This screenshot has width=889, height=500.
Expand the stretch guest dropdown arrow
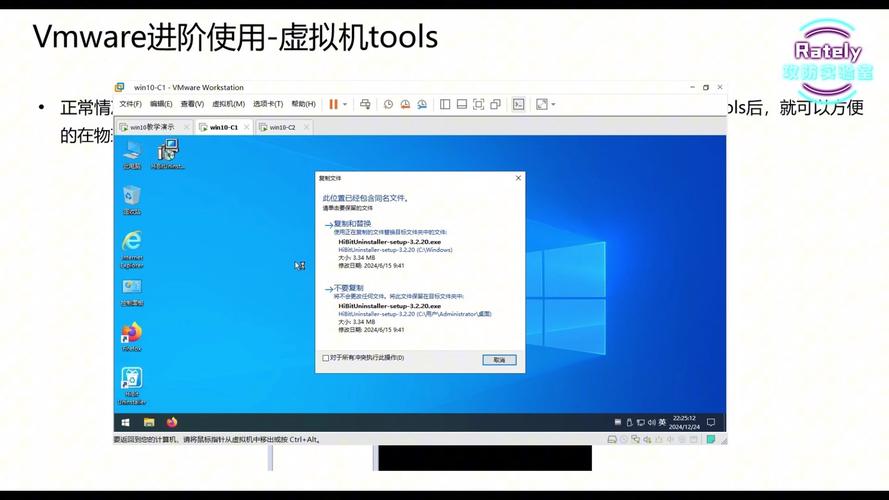[553, 104]
